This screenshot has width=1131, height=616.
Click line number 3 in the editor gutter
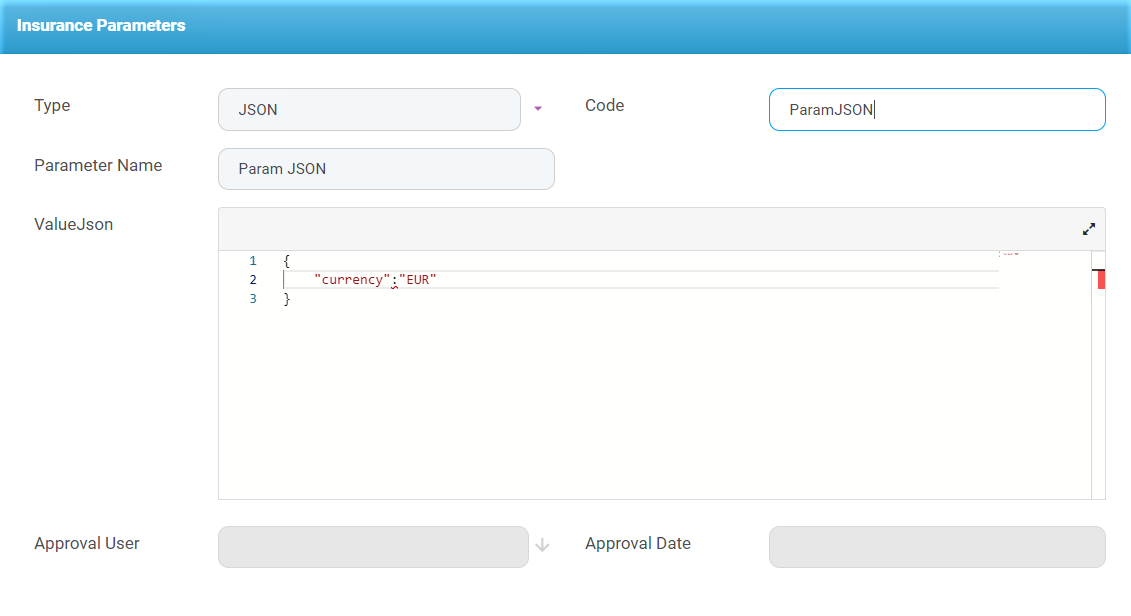[x=253, y=299]
